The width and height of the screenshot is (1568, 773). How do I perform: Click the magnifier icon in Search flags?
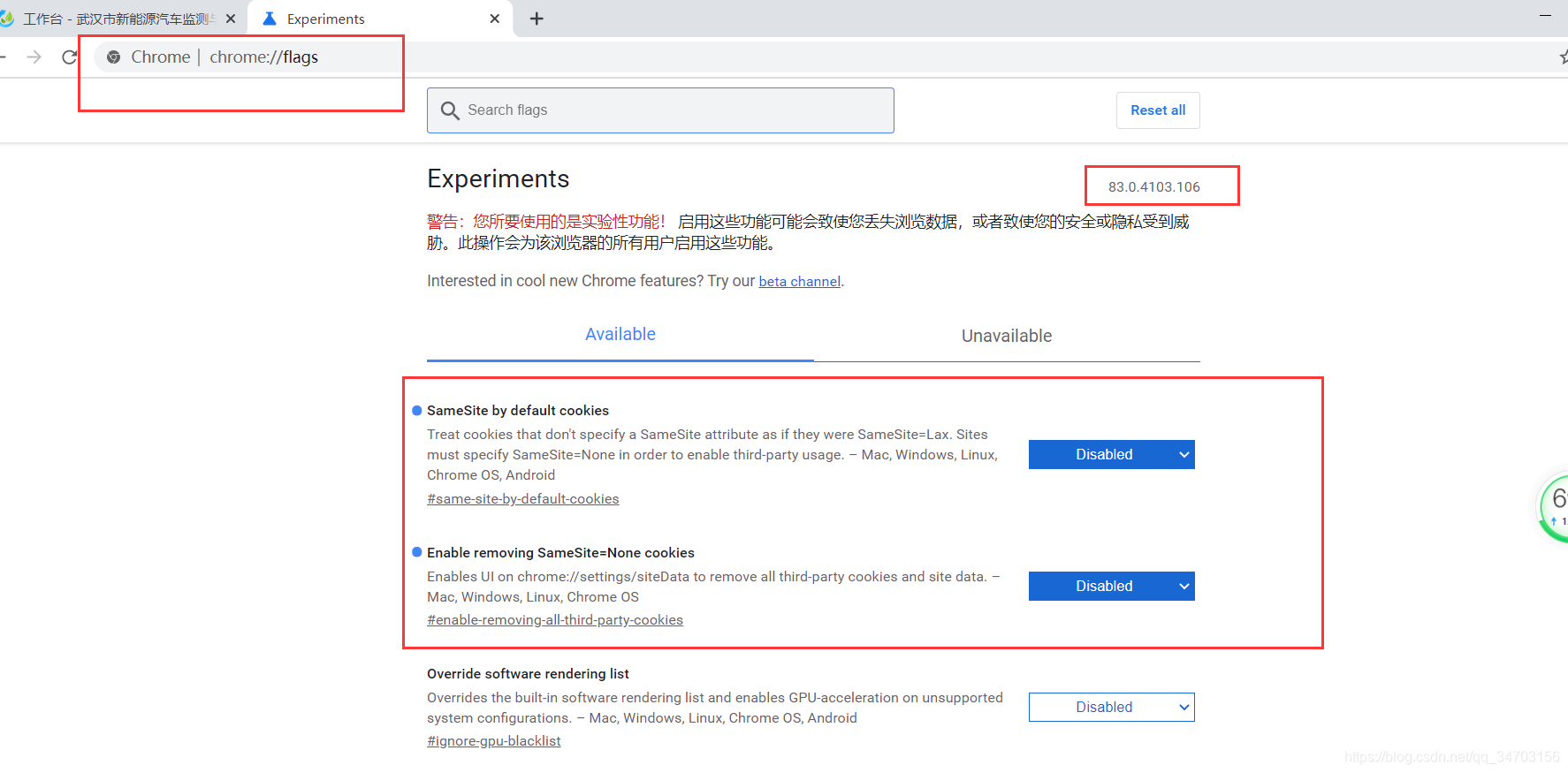click(x=450, y=110)
